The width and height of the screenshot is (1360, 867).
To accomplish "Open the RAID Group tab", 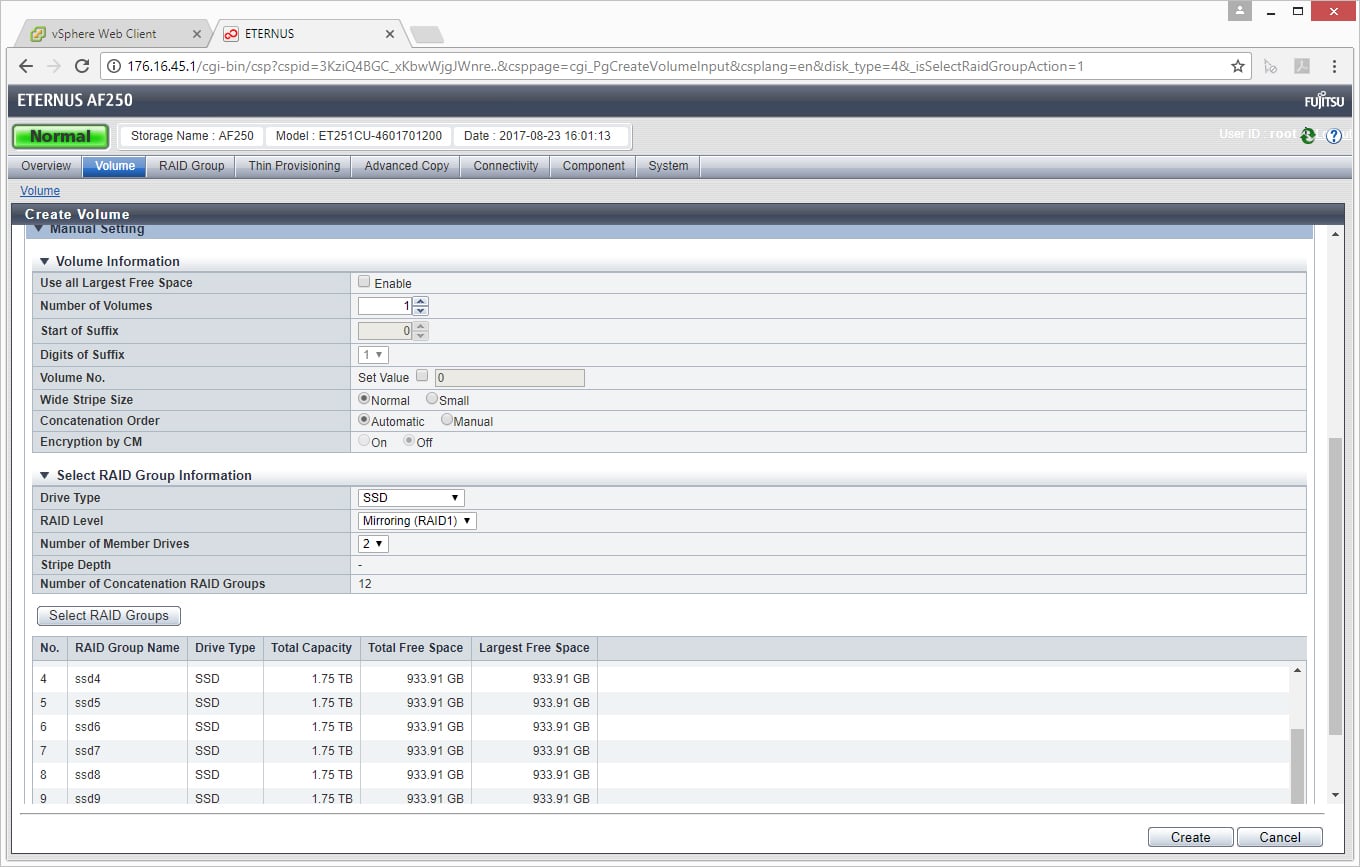I will tap(191, 166).
